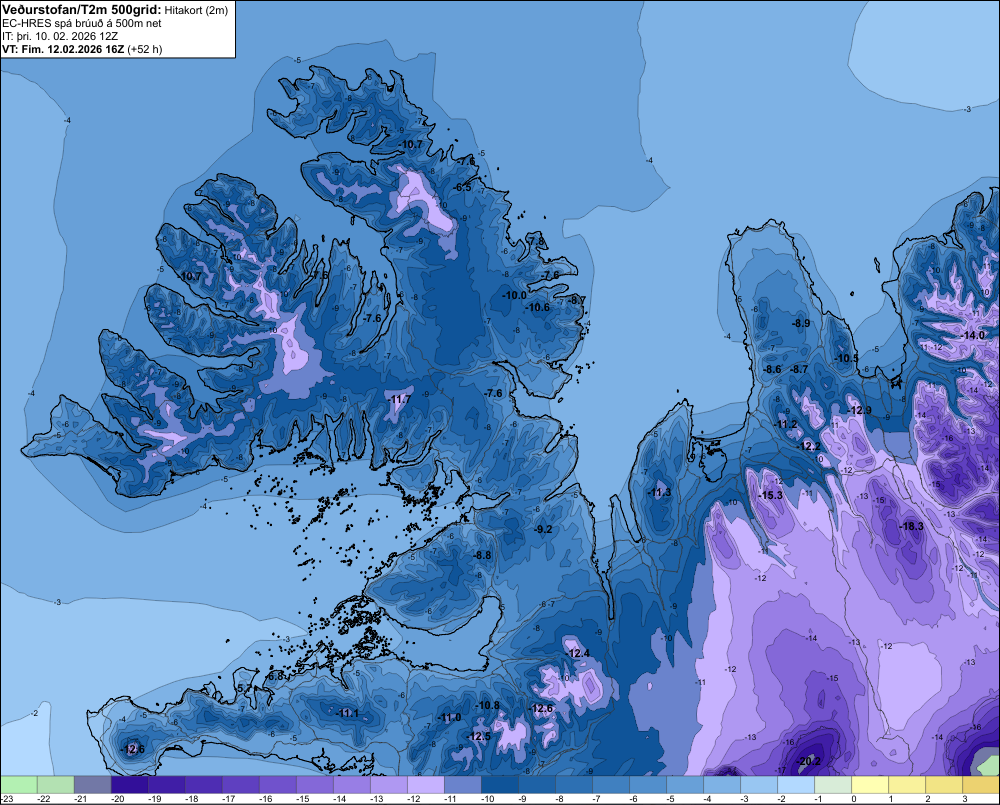1000x805 pixels.
Task: Click the 'EC-HRES spá brúuð á 500m net' line
Action: [x=82, y=23]
